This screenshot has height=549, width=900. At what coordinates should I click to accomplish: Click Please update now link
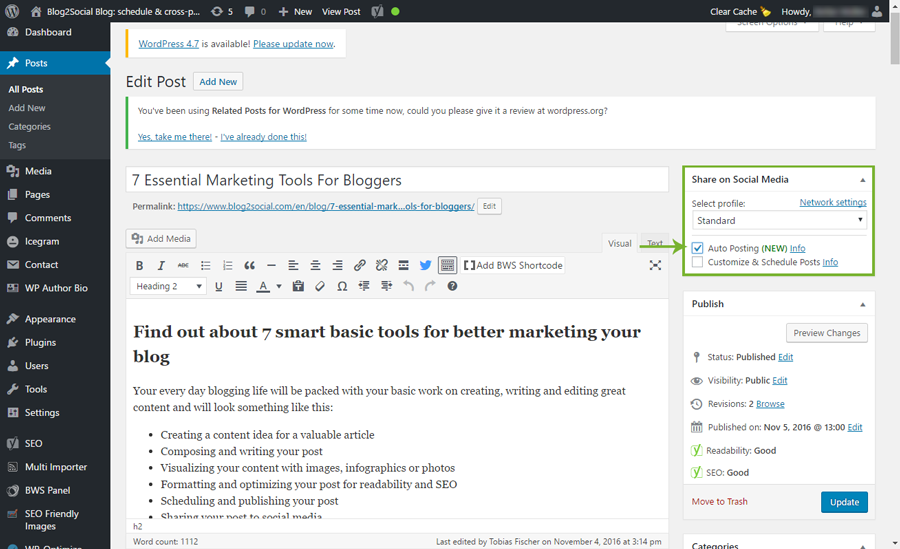tap(293, 44)
